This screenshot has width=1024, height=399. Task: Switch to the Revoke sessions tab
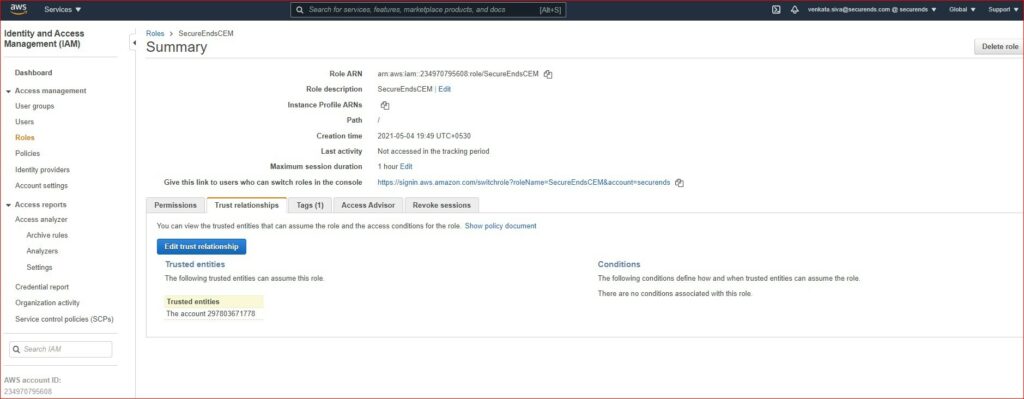coord(441,205)
